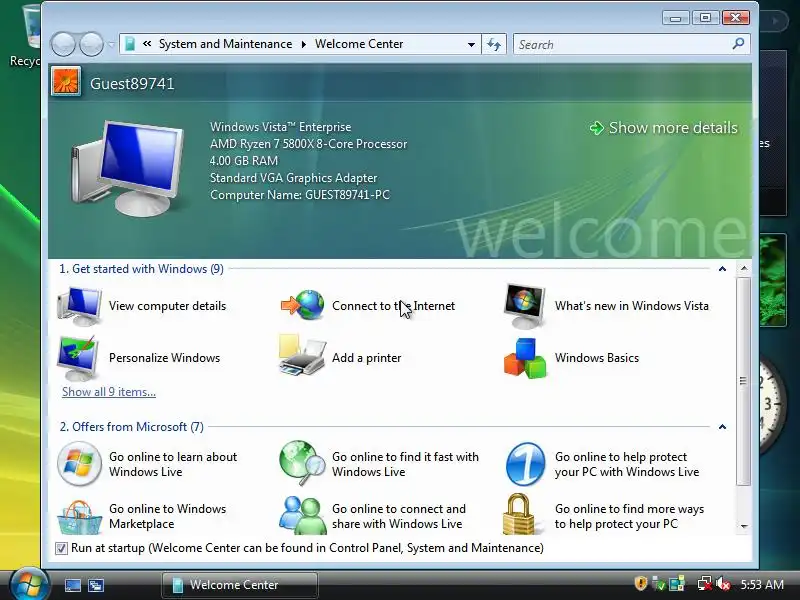Click the large computer monitor image
The width and height of the screenshot is (800, 600).
pos(128,168)
